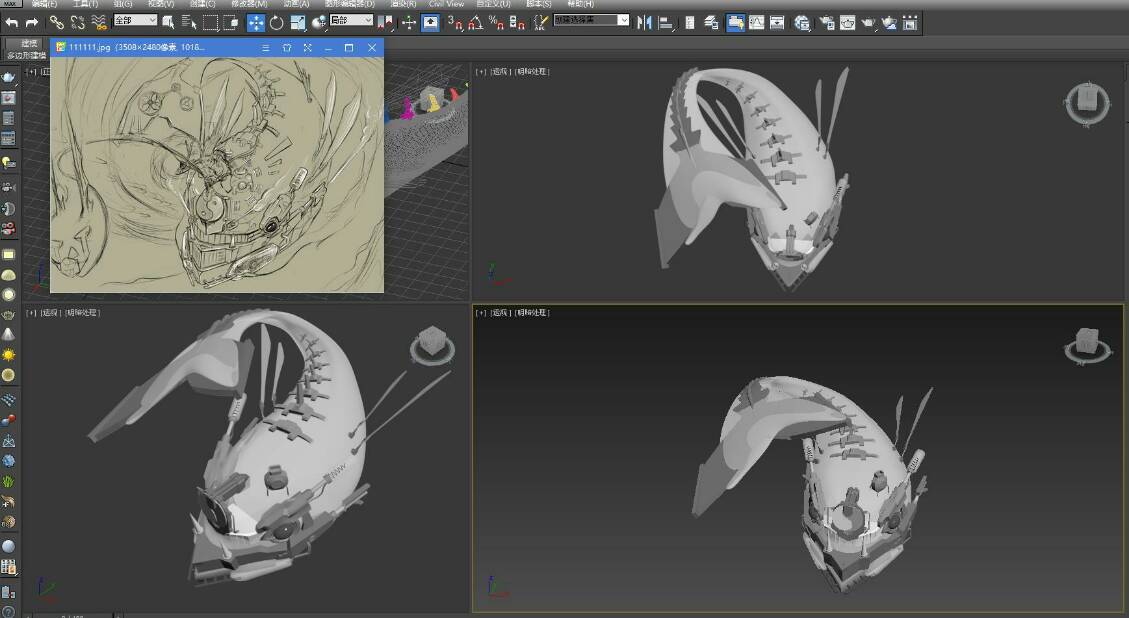Click the 建模 ribbon tab button
Screen dimensions: 1129x618
pyautogui.click(x=30, y=43)
